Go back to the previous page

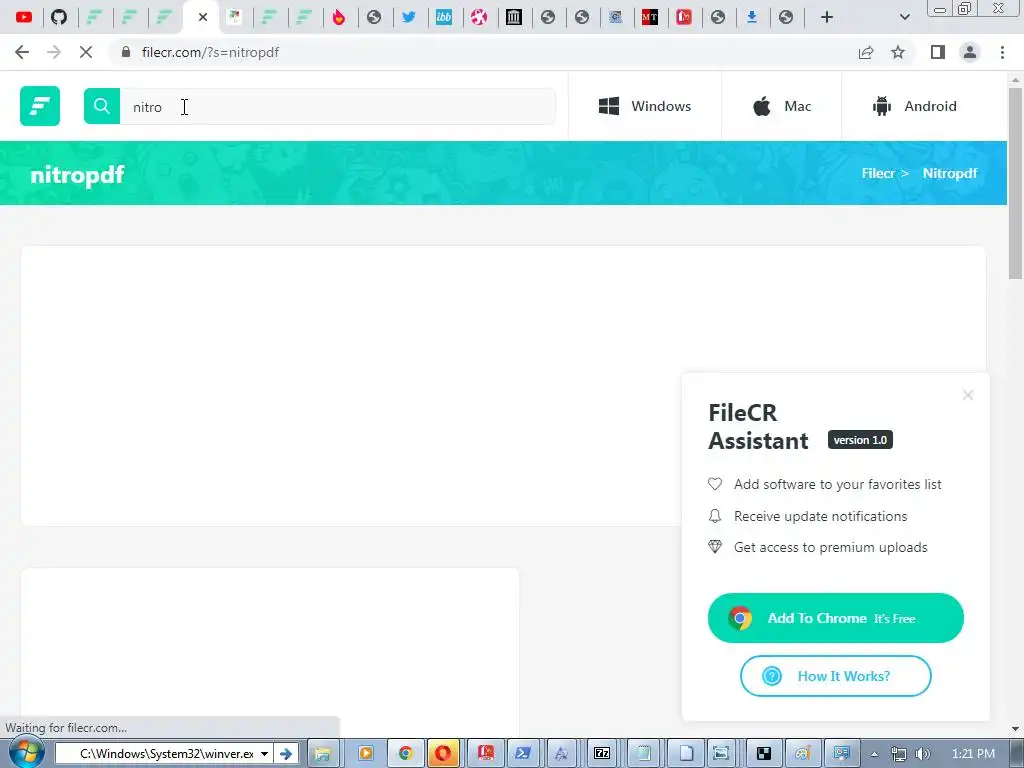tap(22, 52)
